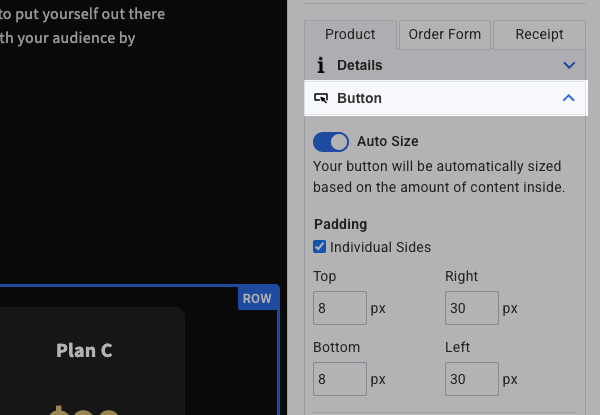Uncheck the Individual Sides checkbox
Screen dimensions: 600x415
320,247
